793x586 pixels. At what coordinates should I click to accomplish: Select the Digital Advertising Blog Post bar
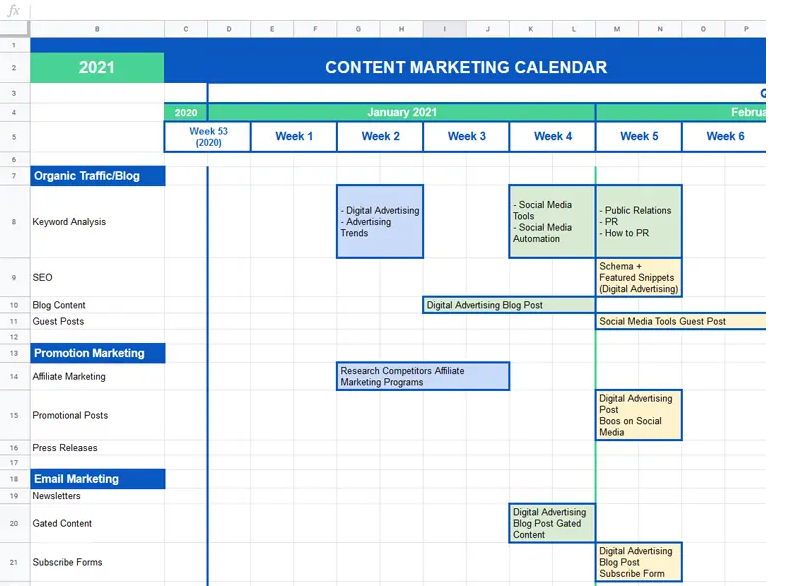point(508,305)
